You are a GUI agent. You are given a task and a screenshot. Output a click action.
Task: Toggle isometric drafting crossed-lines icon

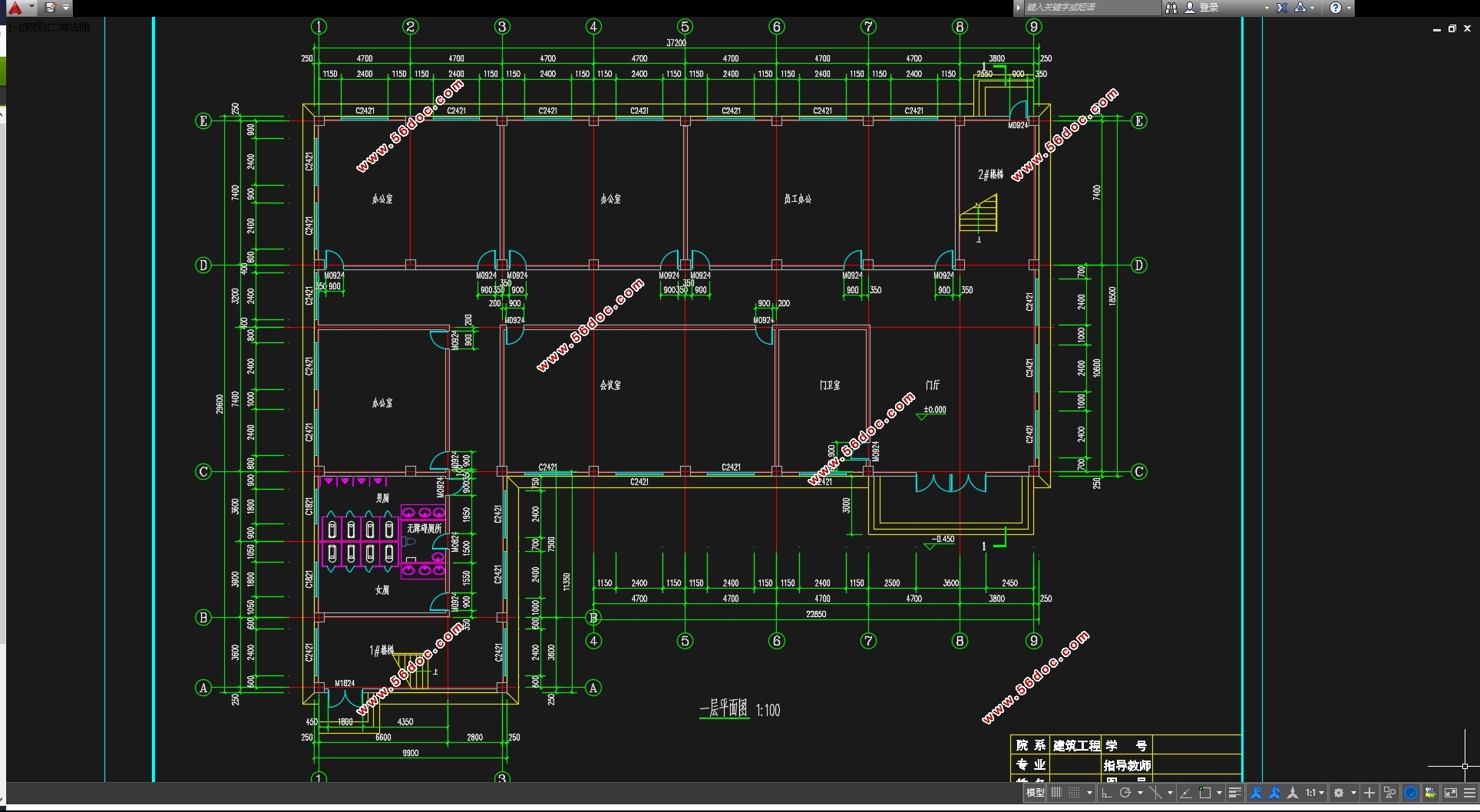coord(1155,793)
